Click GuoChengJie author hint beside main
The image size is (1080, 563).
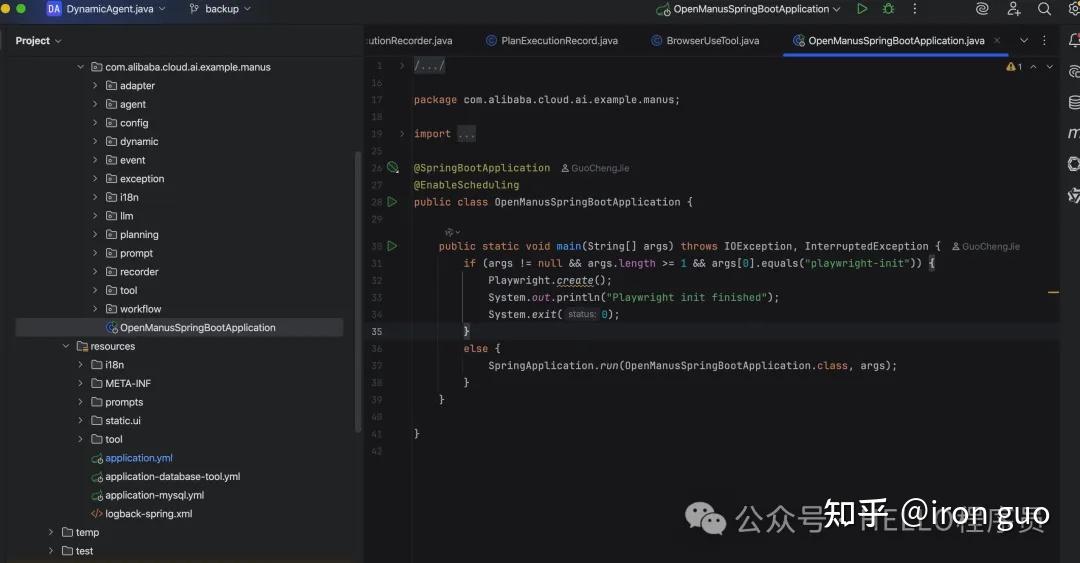[986, 246]
